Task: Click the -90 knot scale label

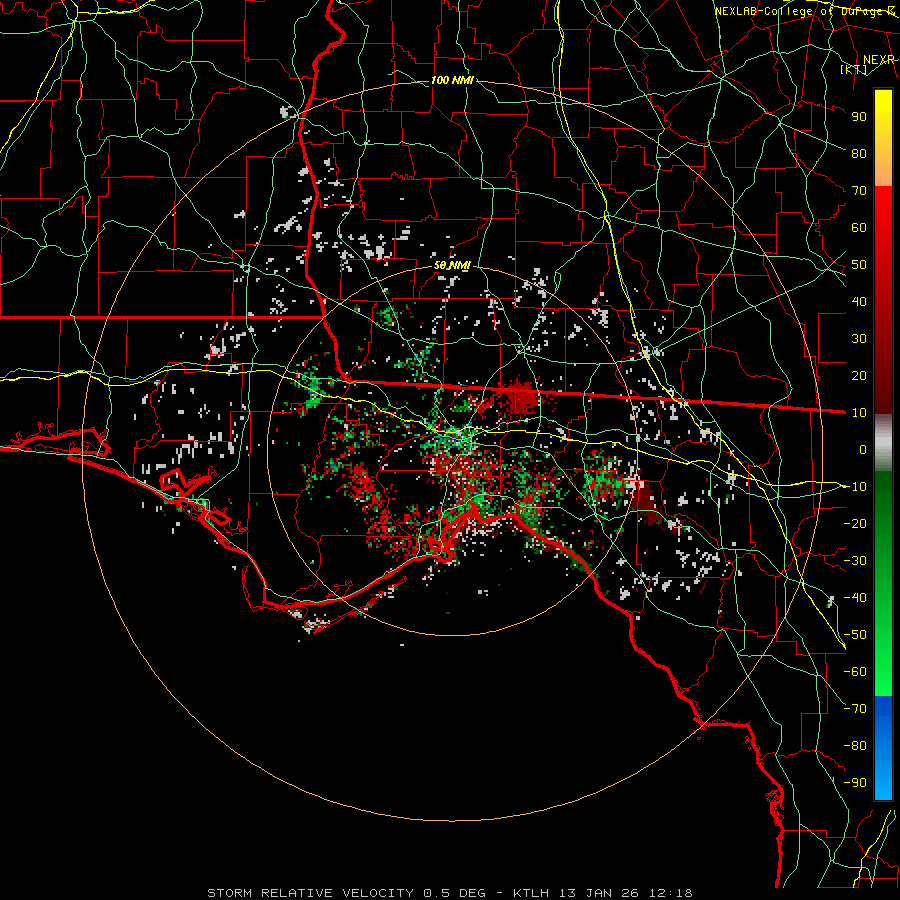Action: (855, 783)
